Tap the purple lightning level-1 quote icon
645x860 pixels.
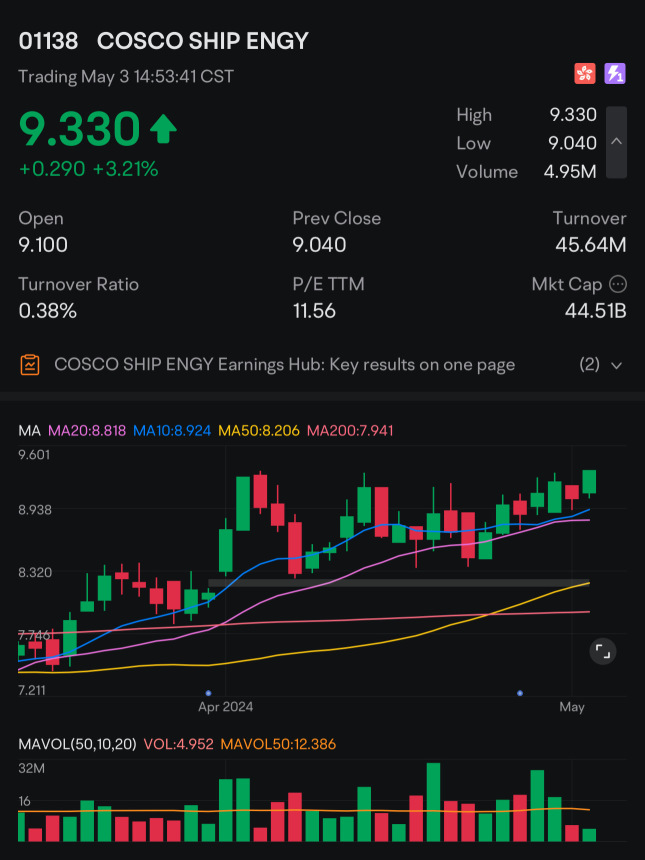[x=615, y=73]
